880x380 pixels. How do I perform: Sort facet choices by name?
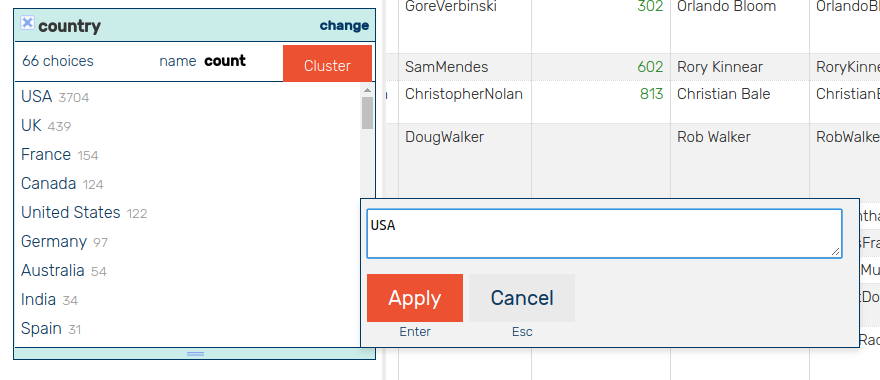177,61
